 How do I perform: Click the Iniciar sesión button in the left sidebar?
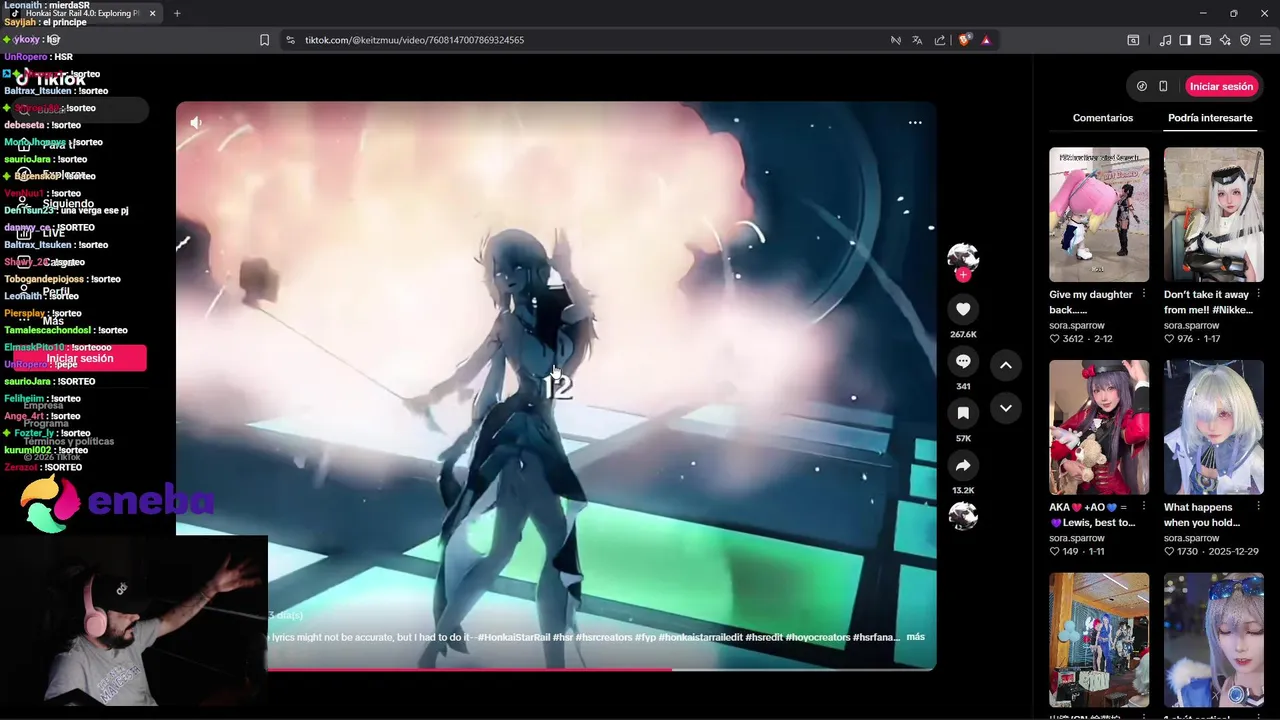(x=80, y=358)
